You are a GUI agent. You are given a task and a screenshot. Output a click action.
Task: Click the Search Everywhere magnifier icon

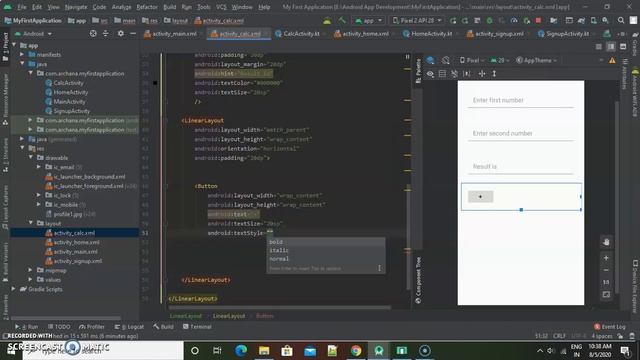click(621, 20)
